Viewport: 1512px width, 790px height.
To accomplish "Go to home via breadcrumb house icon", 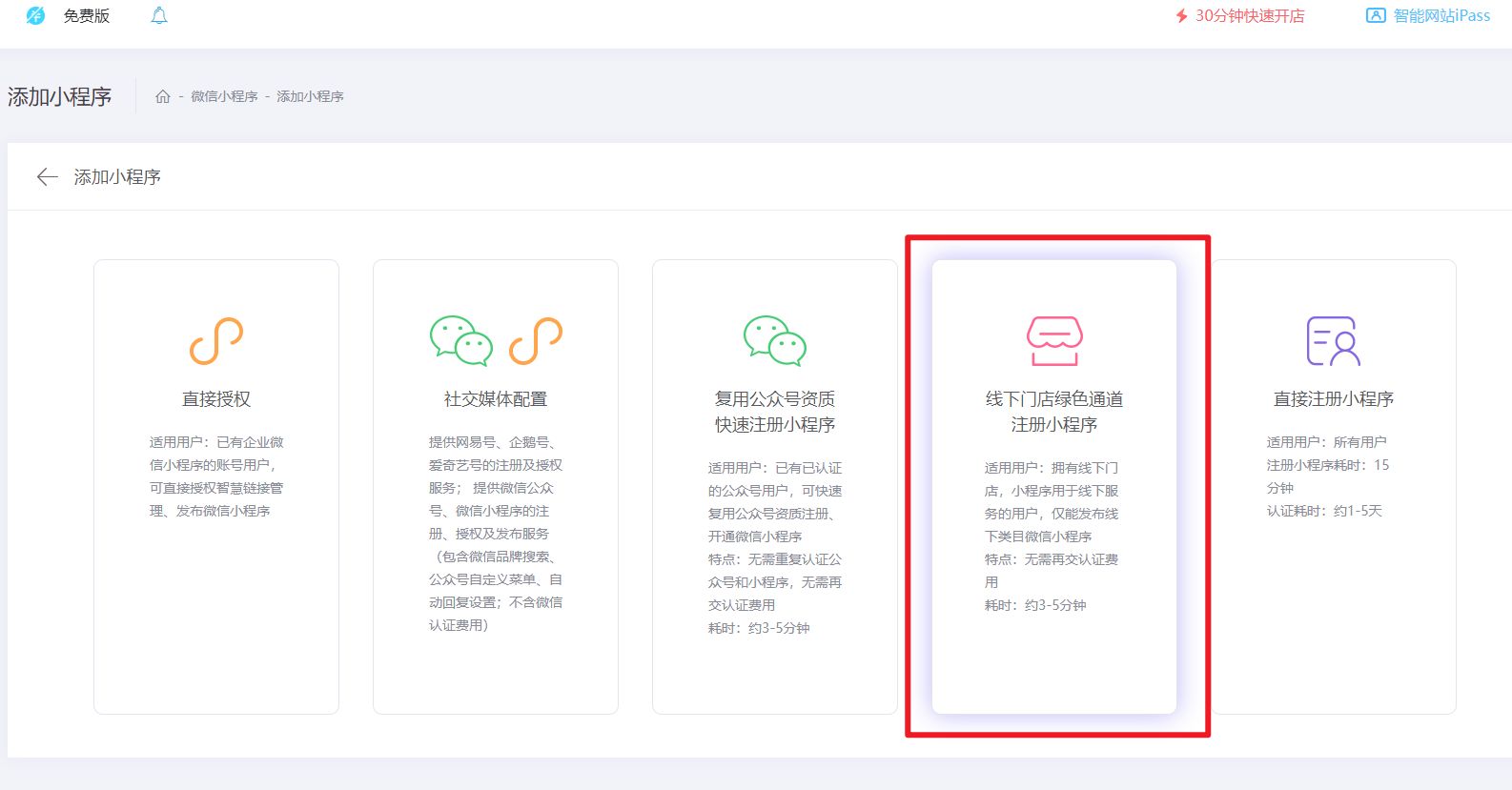I will point(163,96).
